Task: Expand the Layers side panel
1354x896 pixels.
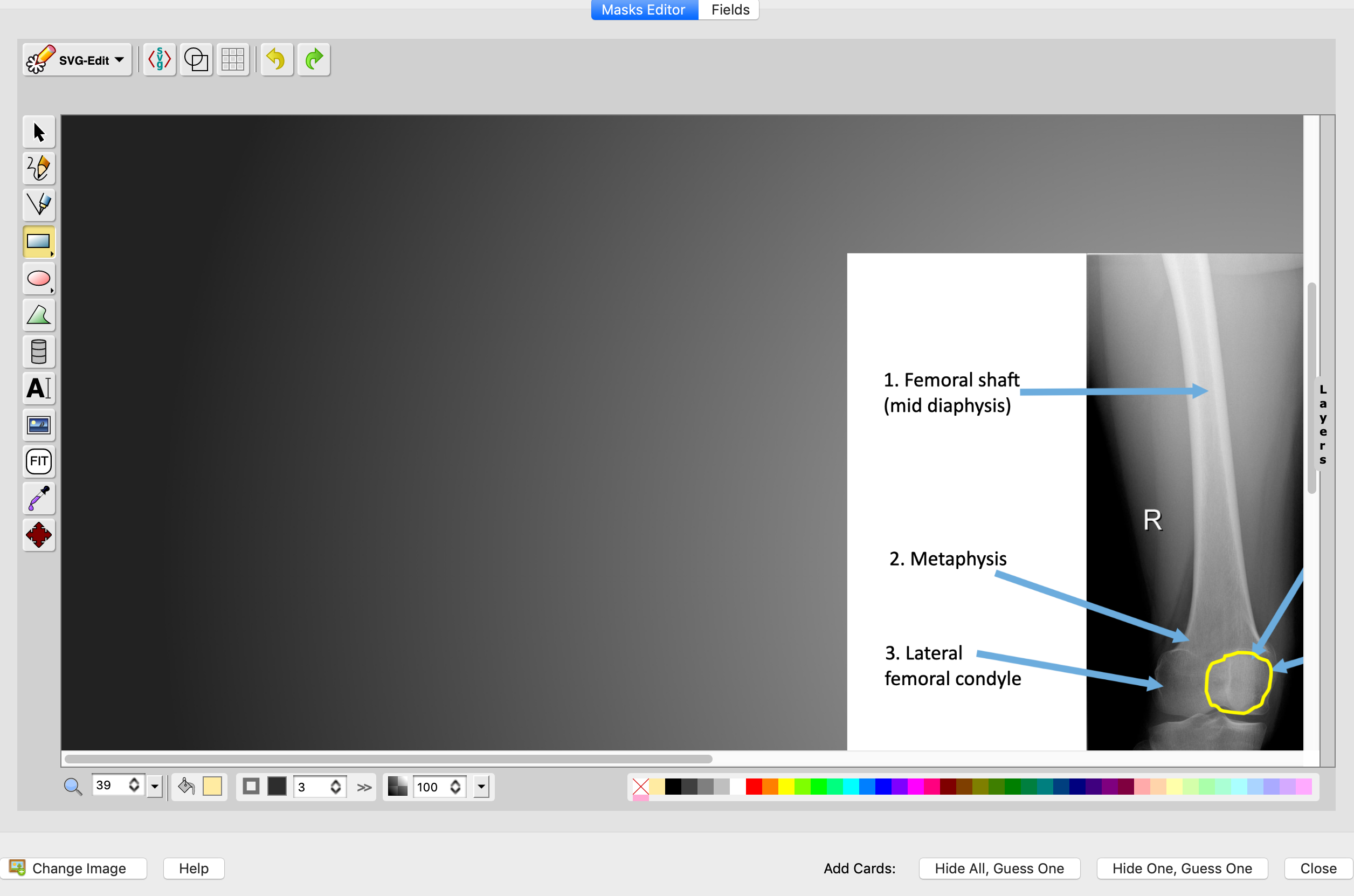Action: coord(1322,423)
